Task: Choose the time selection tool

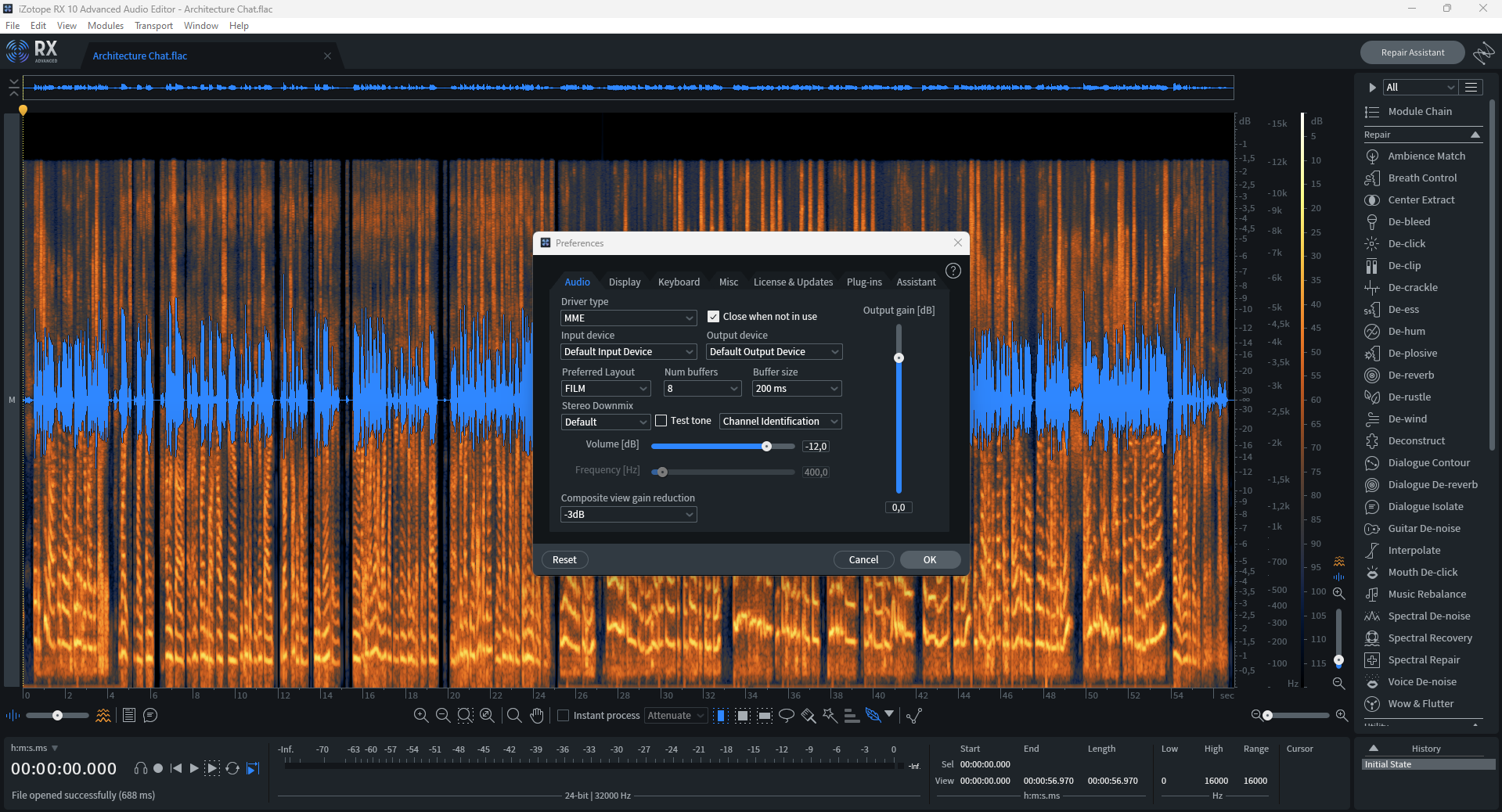Action: [721, 715]
